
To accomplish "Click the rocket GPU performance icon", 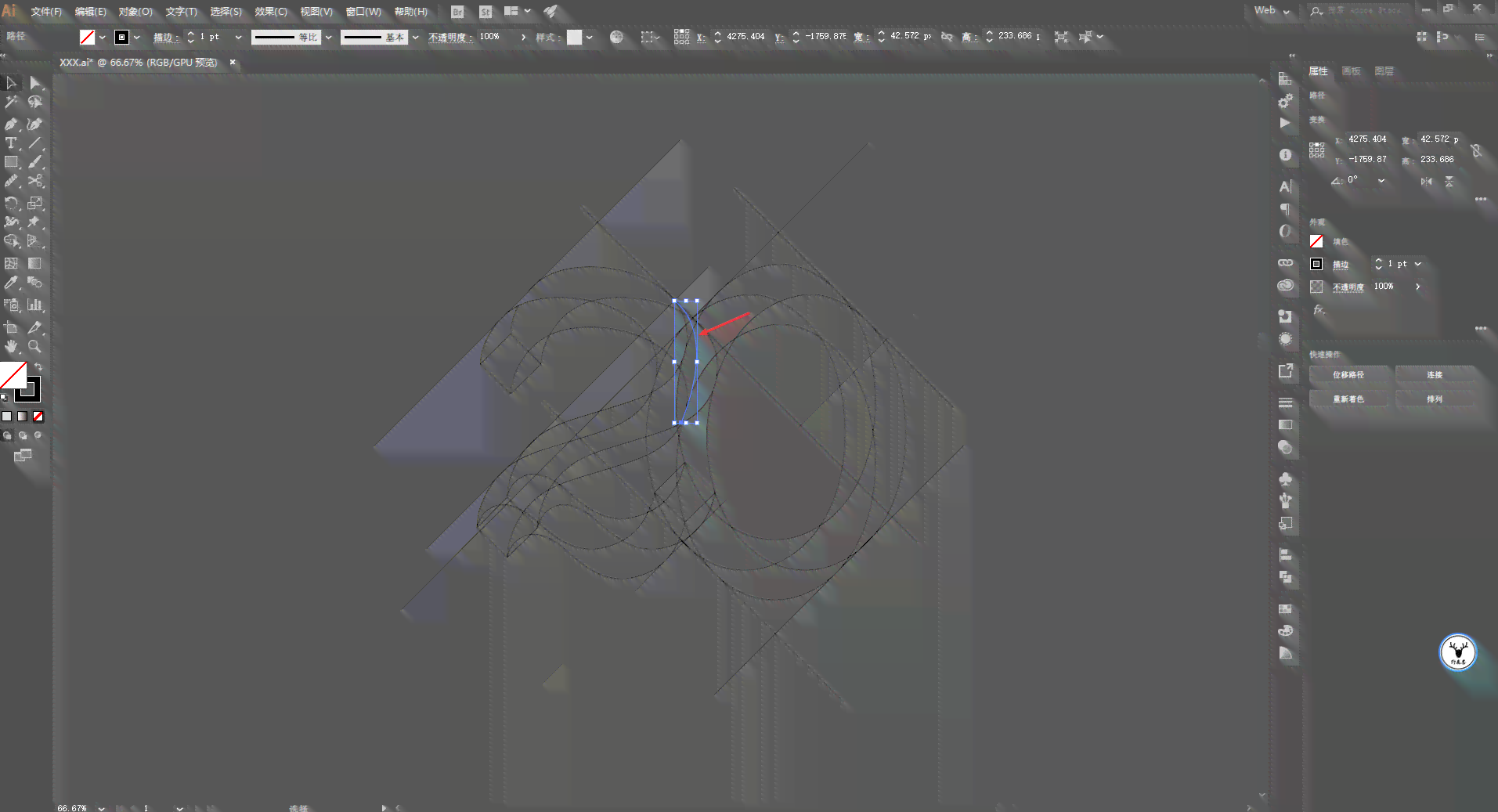I will pyautogui.click(x=550, y=12).
